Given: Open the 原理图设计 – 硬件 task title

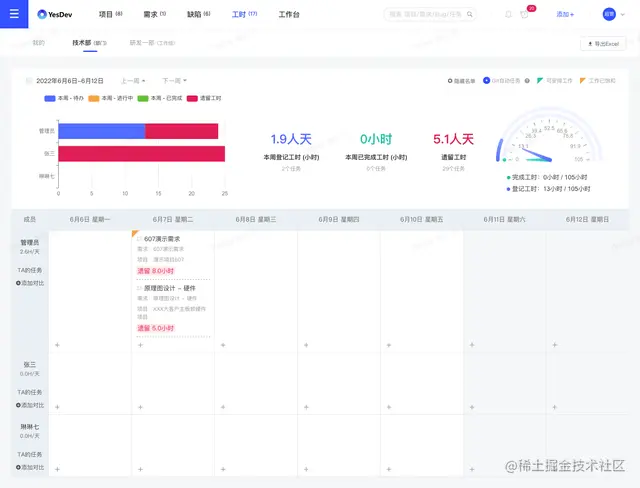Looking at the screenshot, I should tap(170, 288).
